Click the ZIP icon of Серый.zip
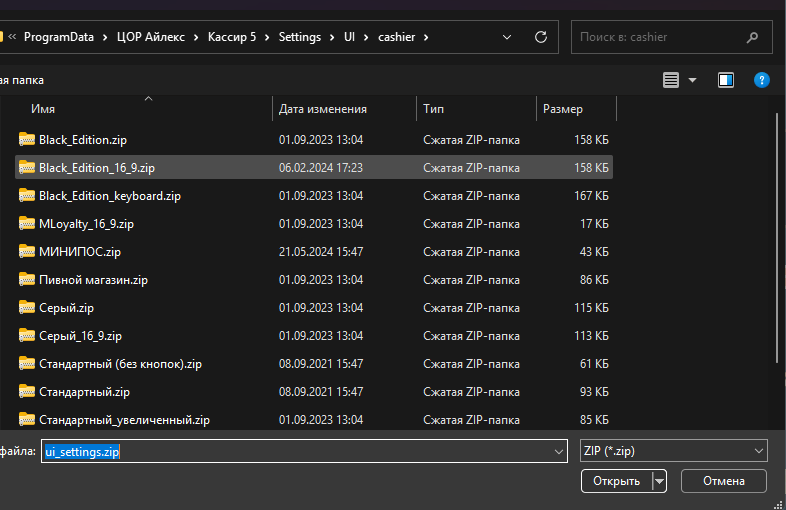This screenshot has width=786, height=510. click(x=26, y=308)
